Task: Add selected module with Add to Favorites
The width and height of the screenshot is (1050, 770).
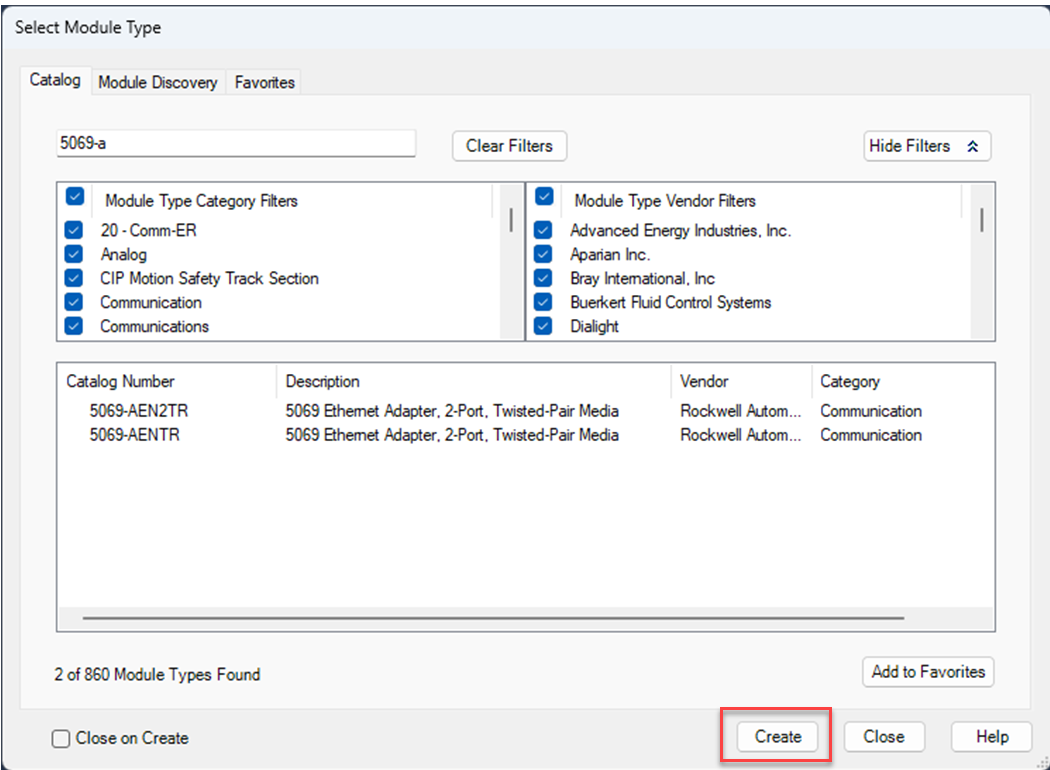Action: [x=928, y=672]
